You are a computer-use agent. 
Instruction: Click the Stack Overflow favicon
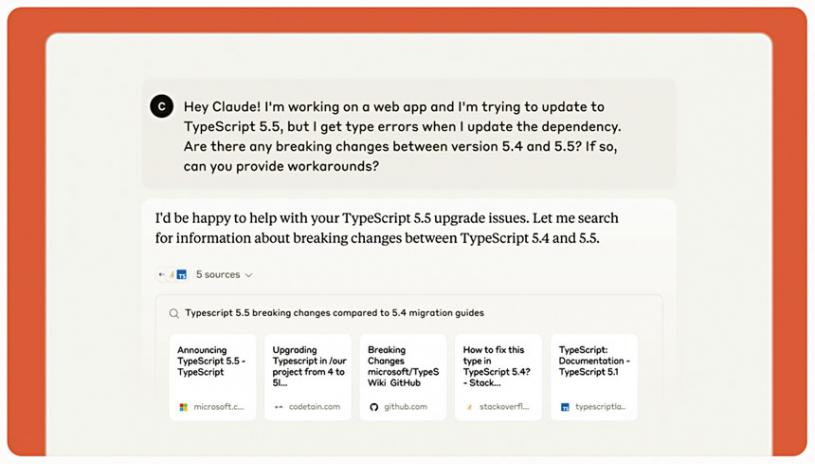[470, 407]
